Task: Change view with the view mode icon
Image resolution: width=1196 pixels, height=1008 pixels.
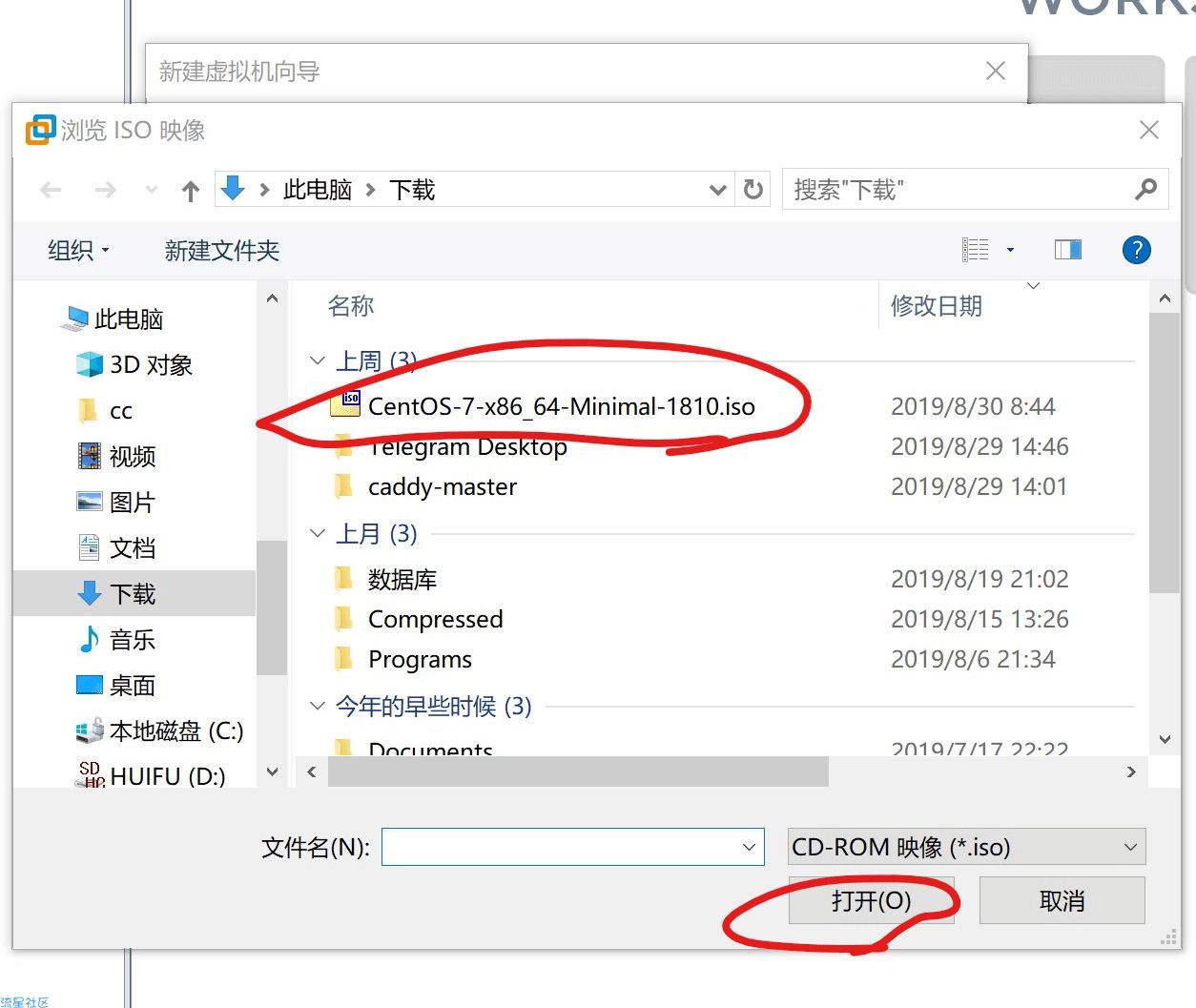Action: pyautogui.click(x=975, y=250)
